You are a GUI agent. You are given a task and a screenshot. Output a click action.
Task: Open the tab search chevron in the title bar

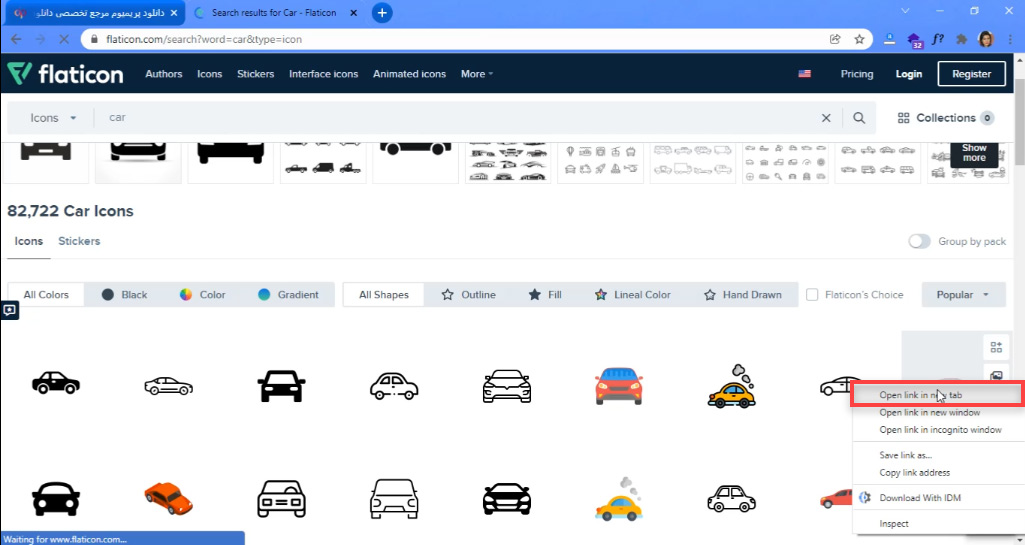(905, 11)
